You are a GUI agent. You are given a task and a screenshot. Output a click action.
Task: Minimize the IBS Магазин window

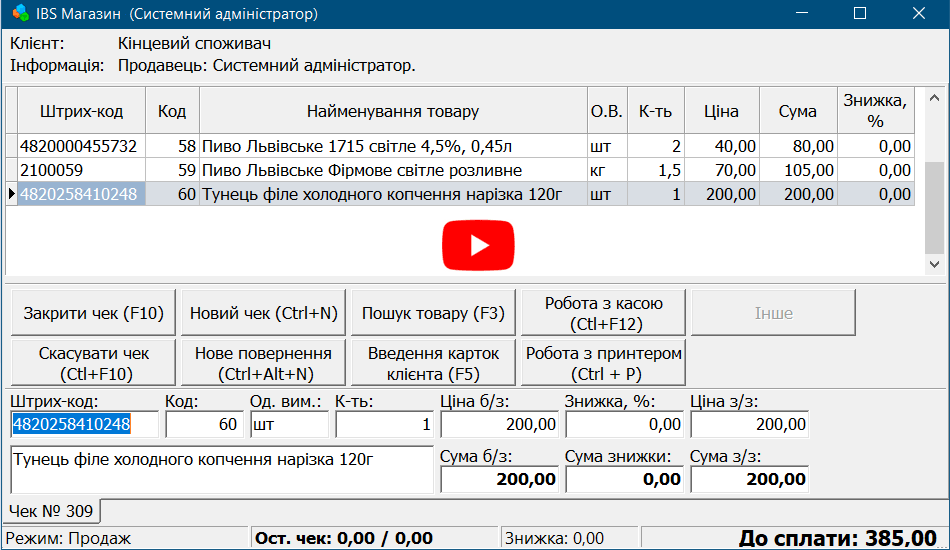(802, 13)
